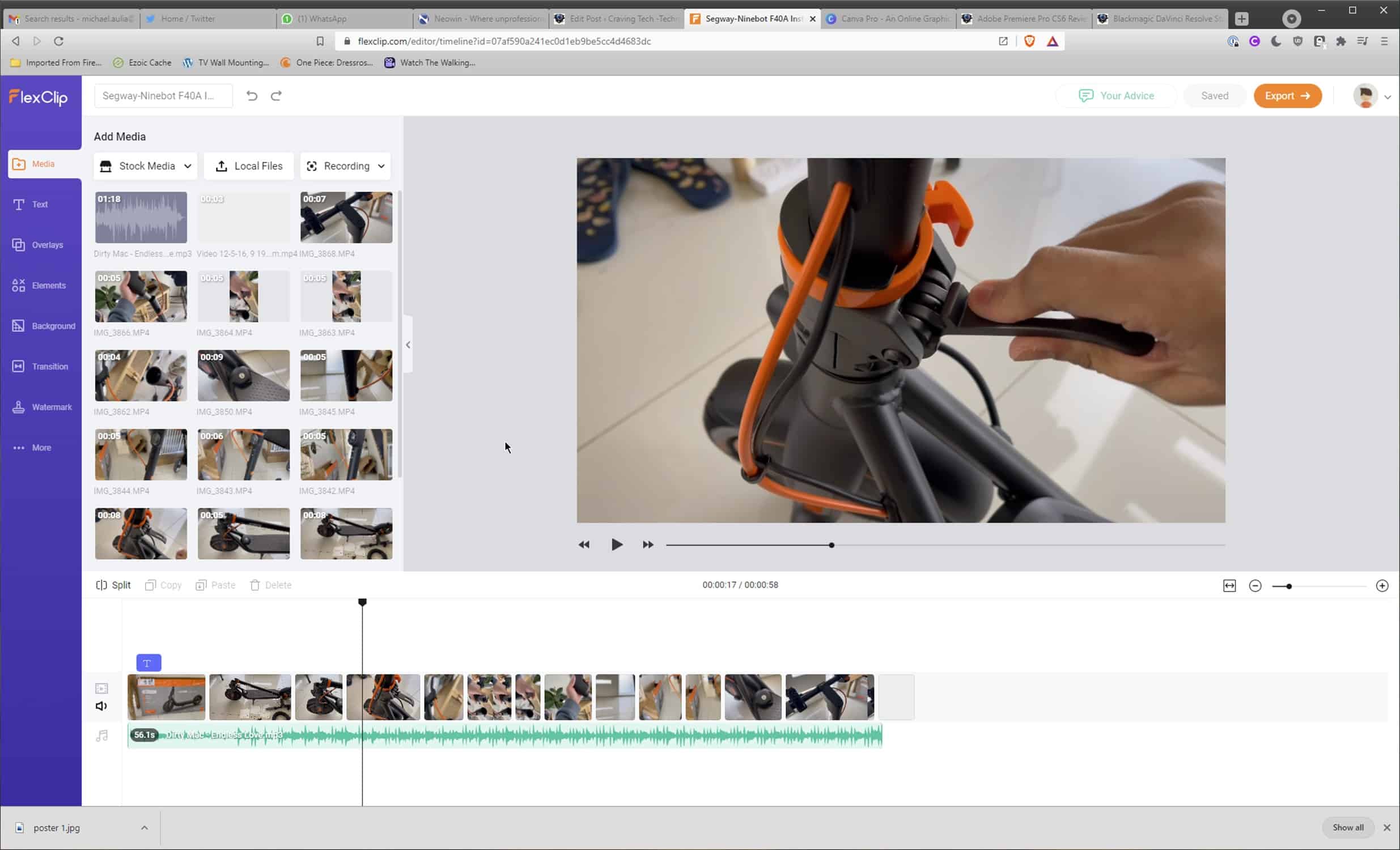Toggle the video track mute speaker
The image size is (1400, 850).
point(101,706)
